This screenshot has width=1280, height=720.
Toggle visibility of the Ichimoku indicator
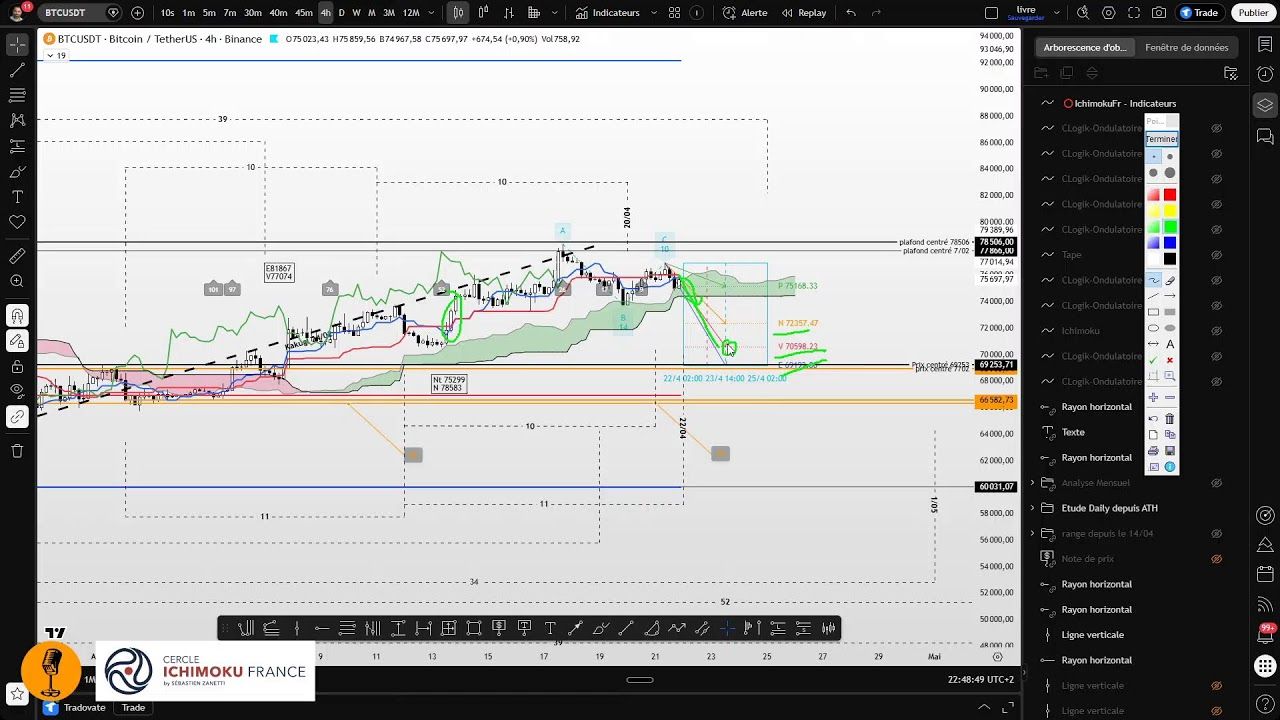(1217, 331)
